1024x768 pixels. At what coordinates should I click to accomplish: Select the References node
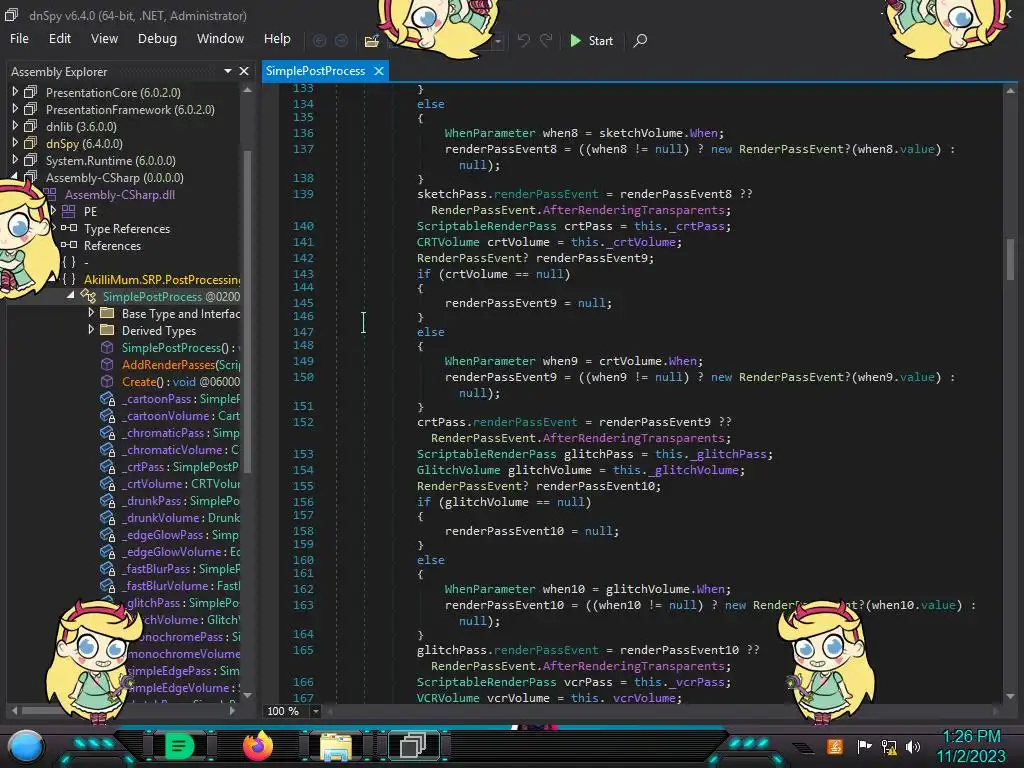point(112,246)
